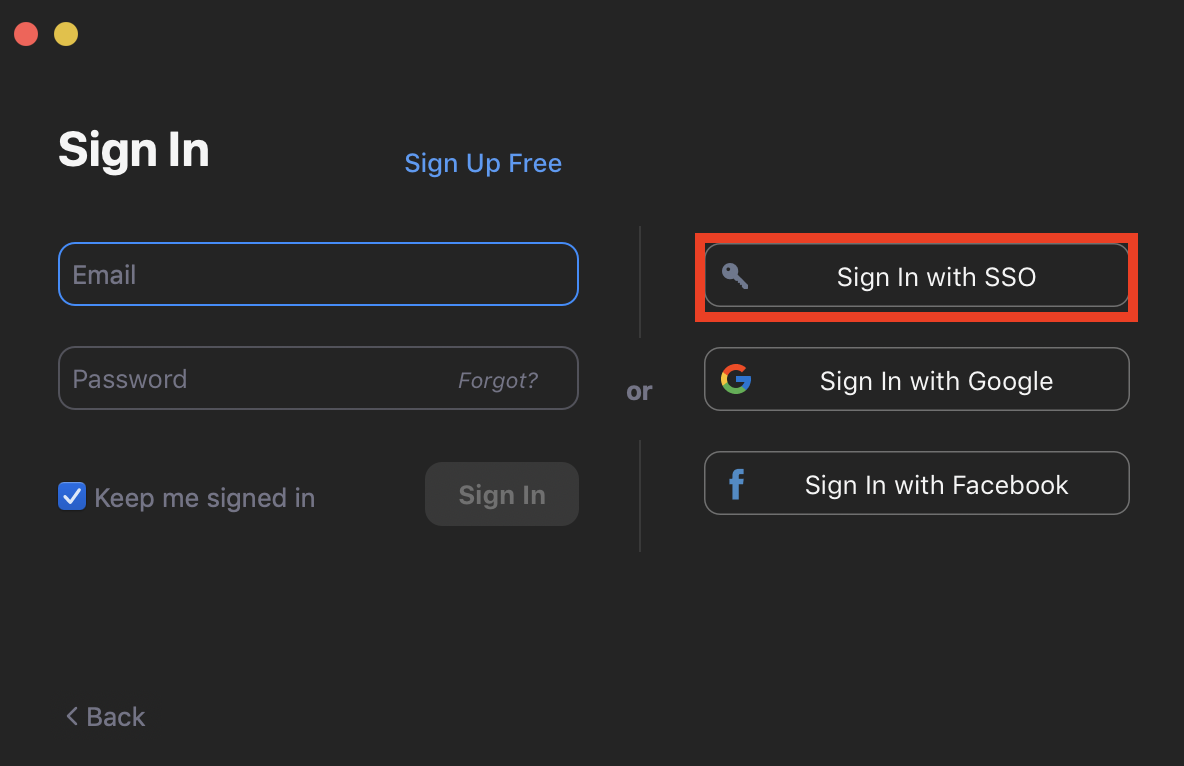
Task: Select the Google "G" logo icon
Action: [736, 380]
